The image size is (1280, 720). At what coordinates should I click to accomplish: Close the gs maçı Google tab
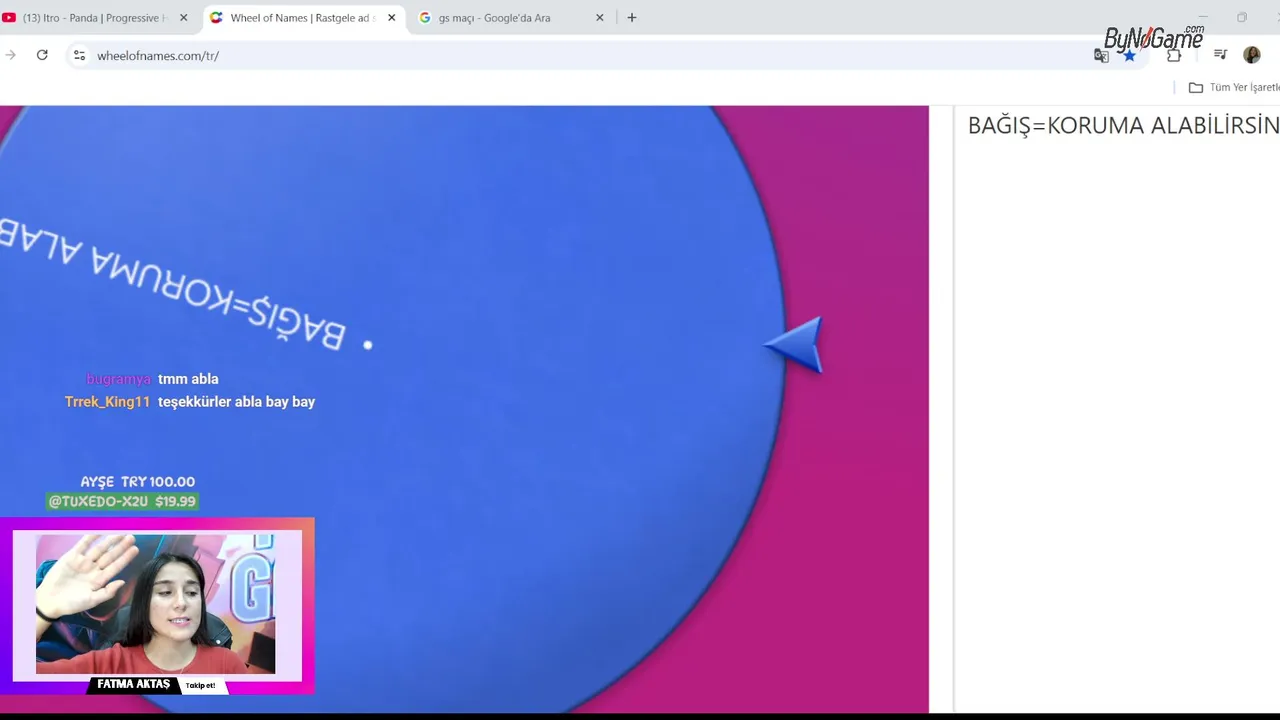(x=600, y=18)
